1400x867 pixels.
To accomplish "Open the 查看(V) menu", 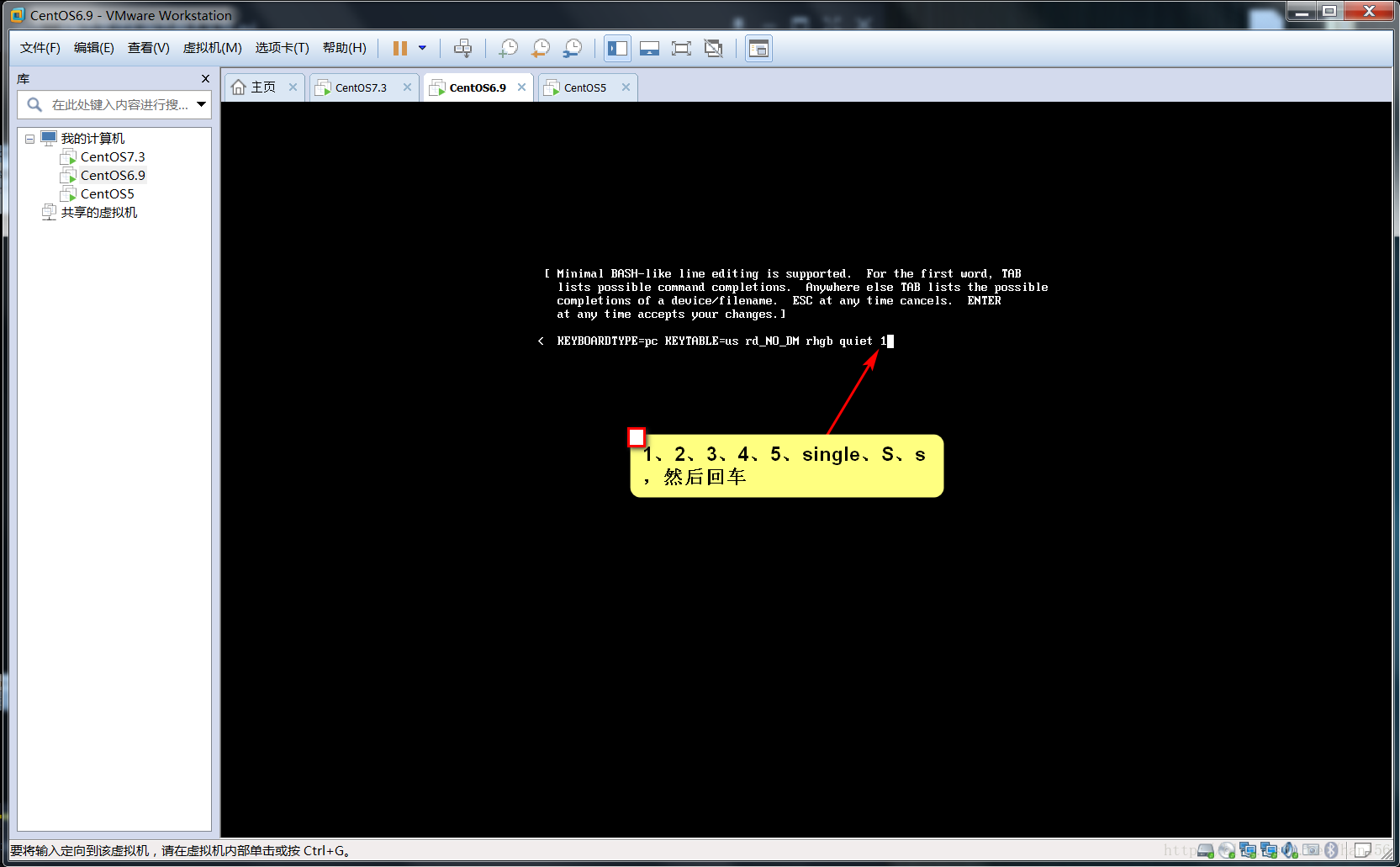I will (149, 48).
